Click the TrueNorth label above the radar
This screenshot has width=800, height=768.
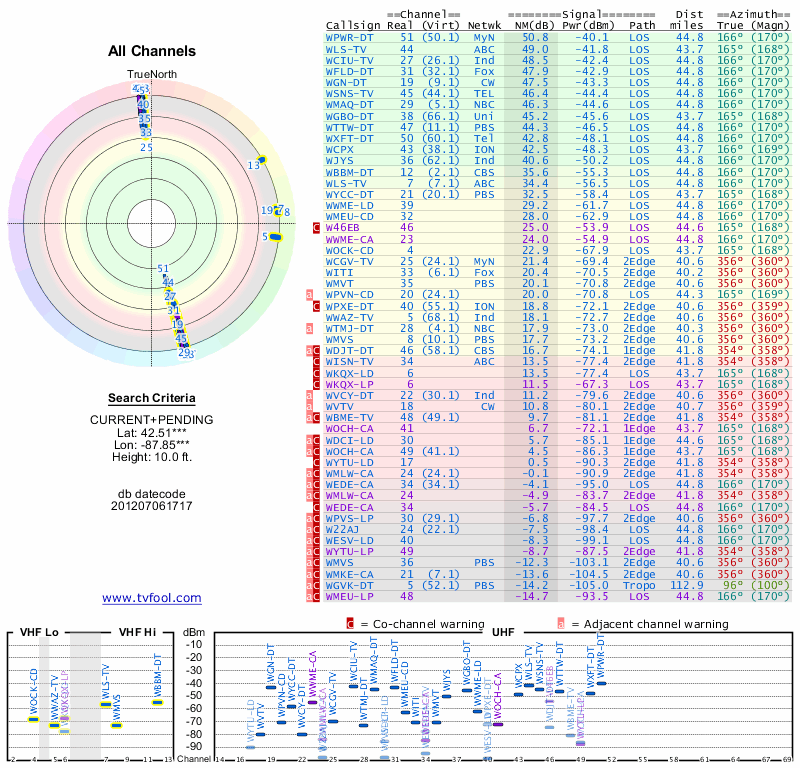(149, 75)
